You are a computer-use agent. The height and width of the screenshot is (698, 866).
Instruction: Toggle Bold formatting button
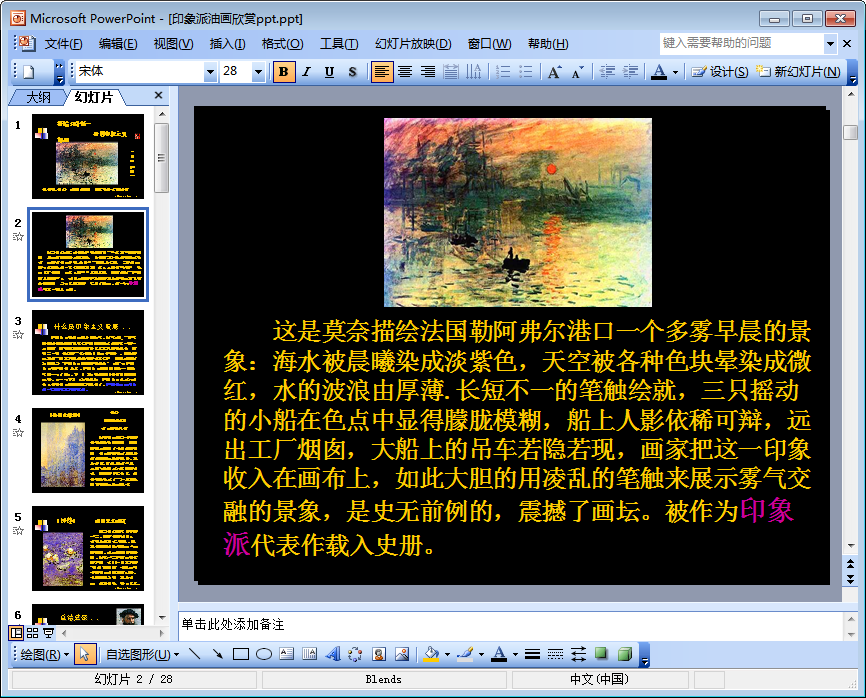[x=284, y=72]
